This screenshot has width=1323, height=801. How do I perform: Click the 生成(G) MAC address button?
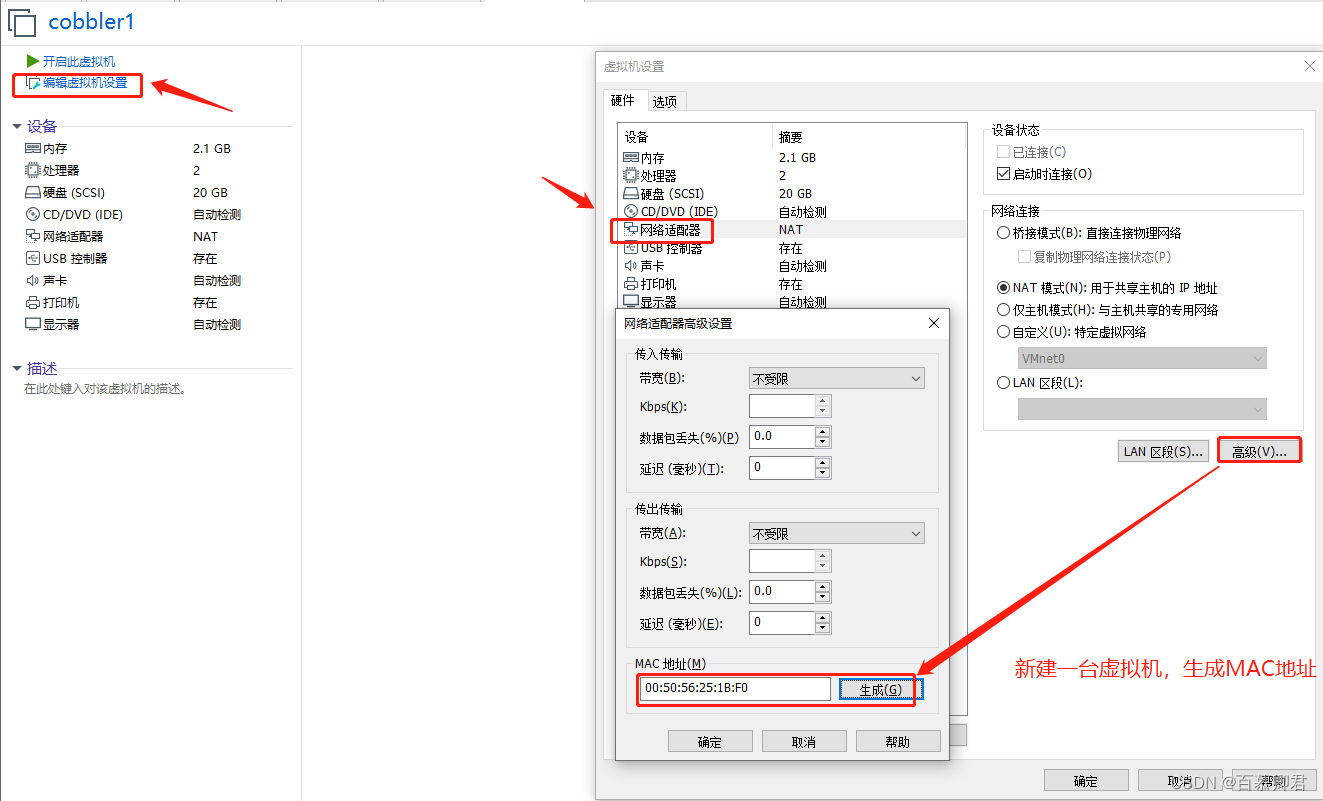coord(880,689)
